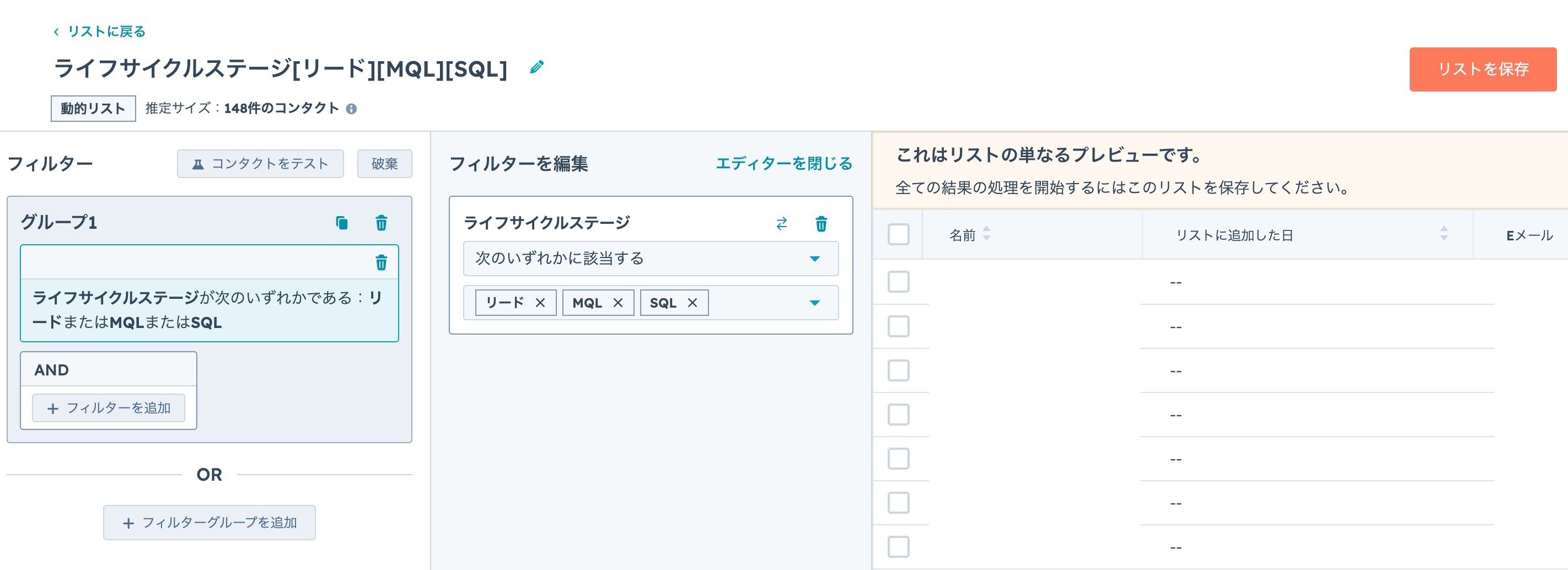Check the third contact row checkbox
This screenshot has width=1568, height=570.
pos(899,370)
